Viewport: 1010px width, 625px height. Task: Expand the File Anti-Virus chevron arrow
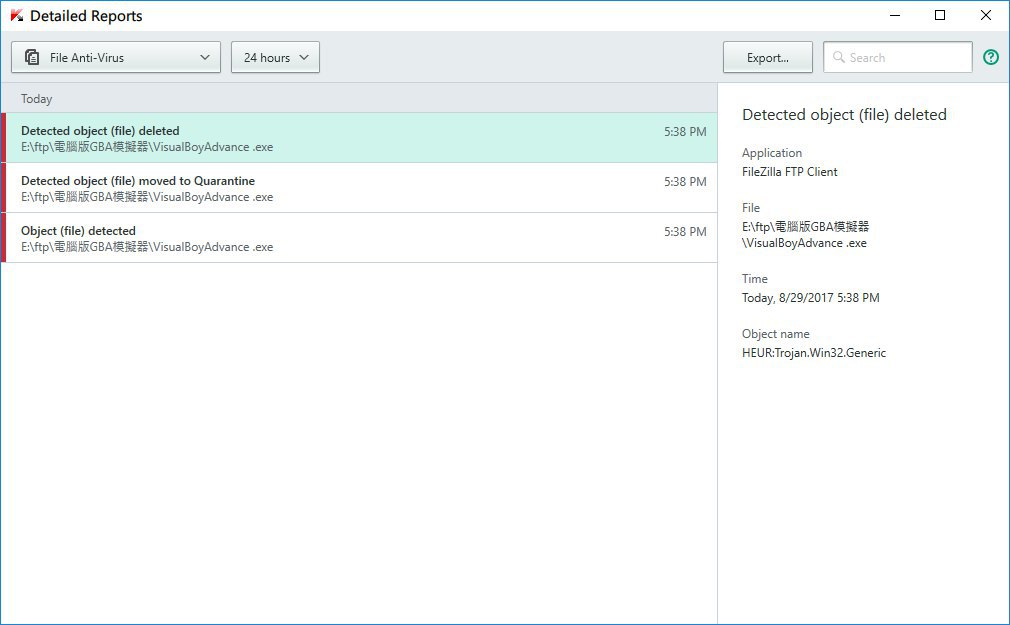205,57
